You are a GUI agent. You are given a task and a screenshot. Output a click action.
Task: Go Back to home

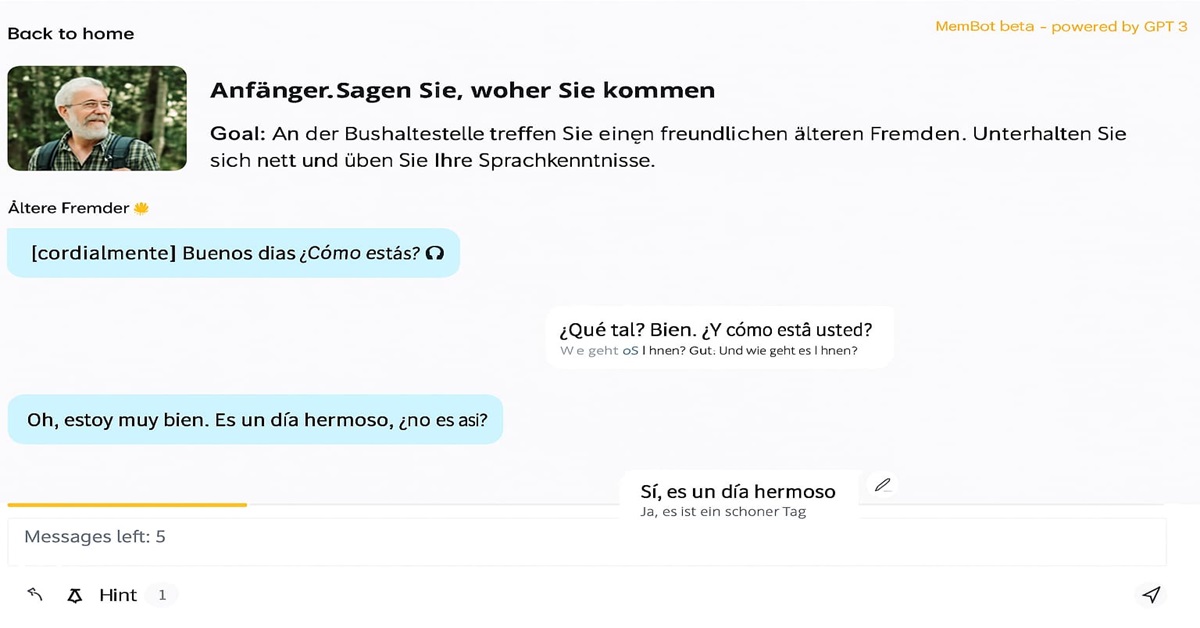pyautogui.click(x=70, y=33)
